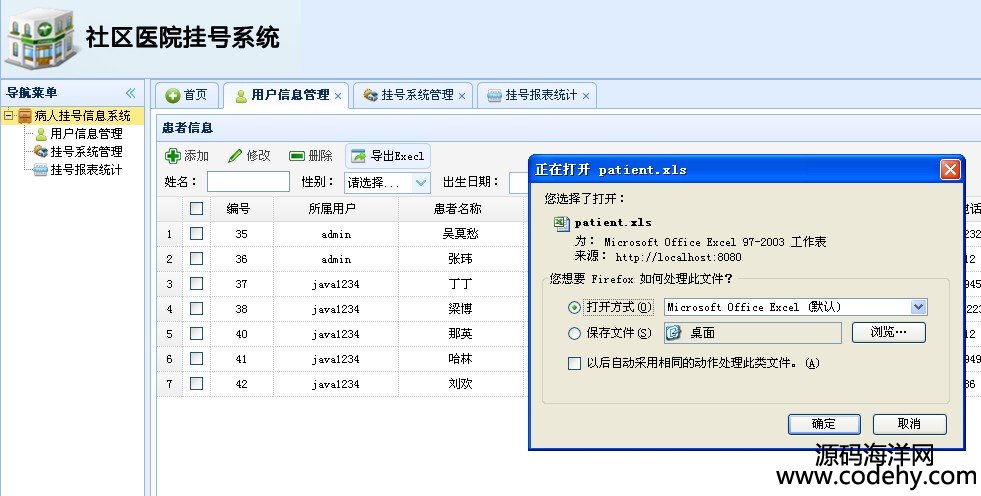Screen dimensions: 981x496
Task: Close the 挂号报表统计 tab
Action: coord(586,96)
